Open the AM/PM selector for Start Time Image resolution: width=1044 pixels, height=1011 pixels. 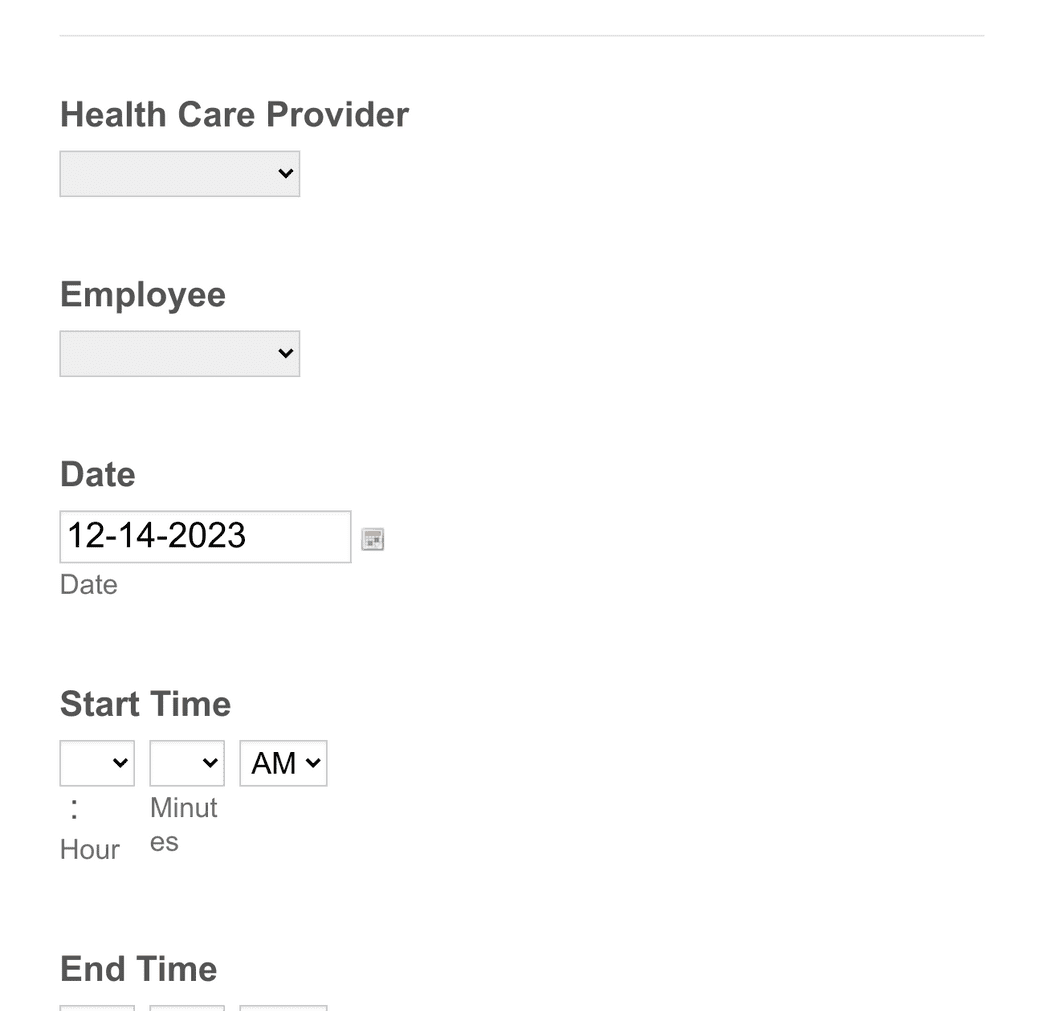[283, 762]
